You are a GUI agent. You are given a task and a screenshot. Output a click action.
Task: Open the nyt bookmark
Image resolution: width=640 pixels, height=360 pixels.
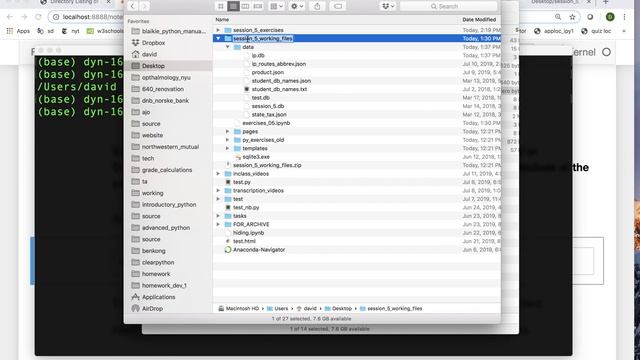[x=71, y=31]
